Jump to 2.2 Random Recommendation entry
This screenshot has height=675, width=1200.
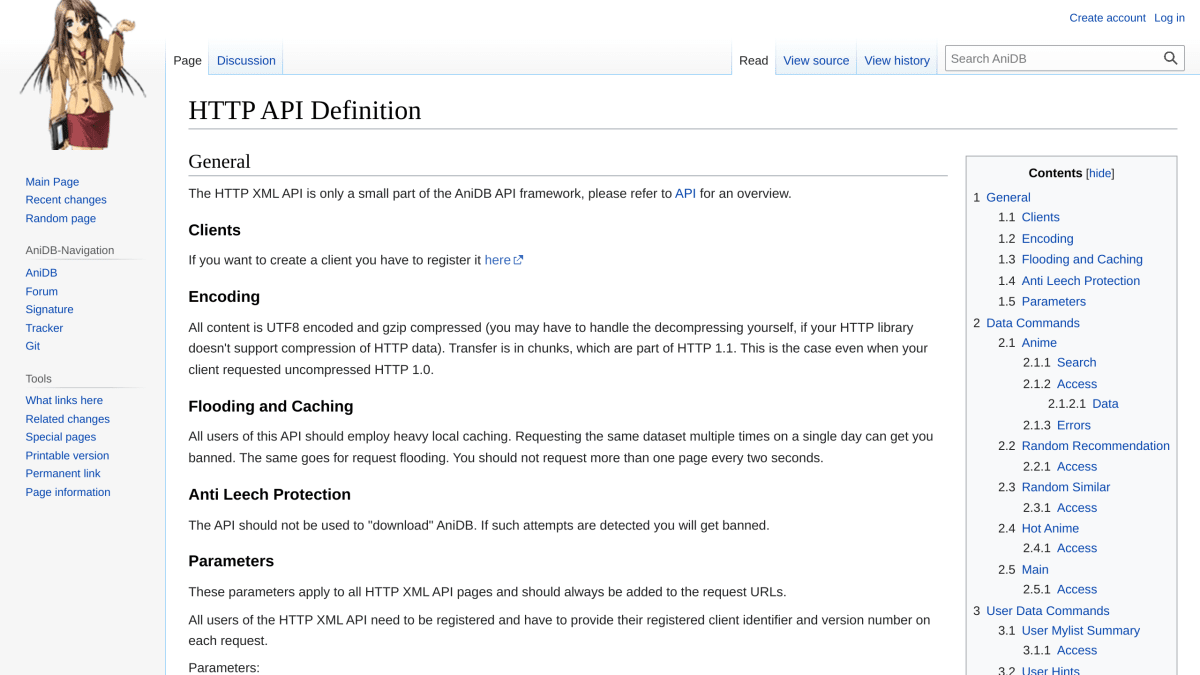pyautogui.click(x=1084, y=446)
